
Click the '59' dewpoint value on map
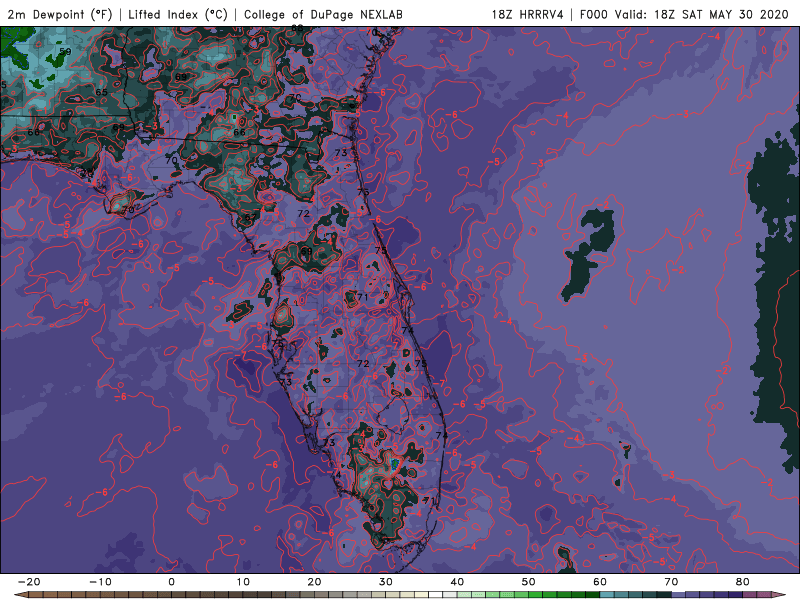pyautogui.click(x=65, y=52)
